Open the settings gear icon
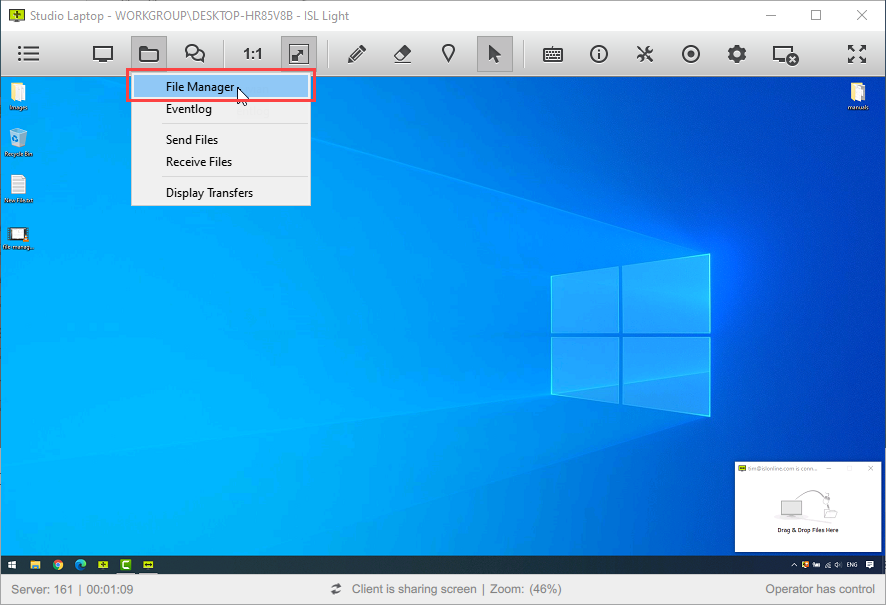This screenshot has width=886, height=605. click(x=736, y=54)
